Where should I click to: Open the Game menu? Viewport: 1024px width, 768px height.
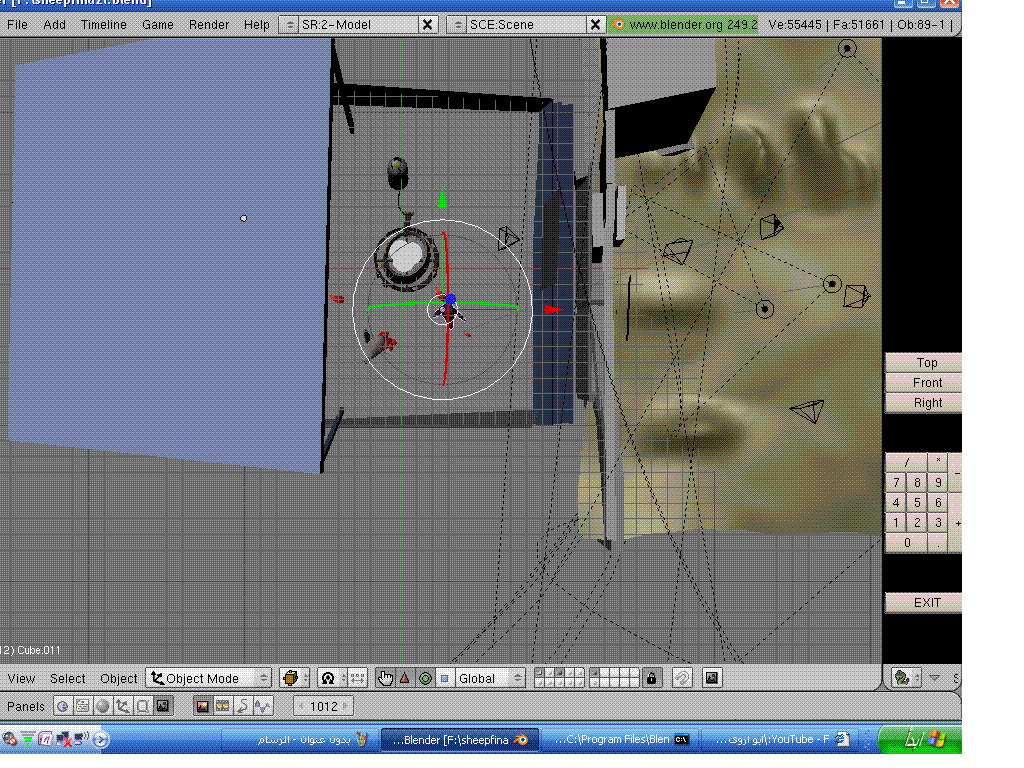tap(157, 24)
